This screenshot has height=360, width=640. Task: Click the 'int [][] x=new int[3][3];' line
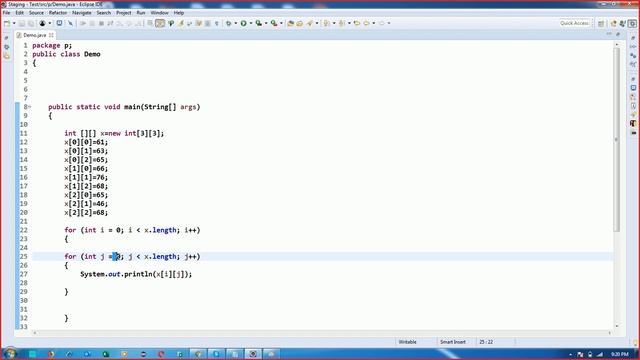pyautogui.click(x=114, y=133)
